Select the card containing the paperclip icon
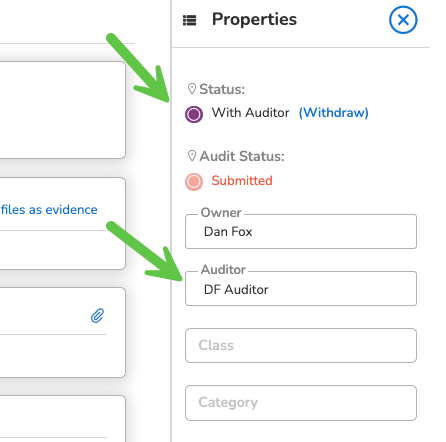446x442 pixels. coord(62,332)
